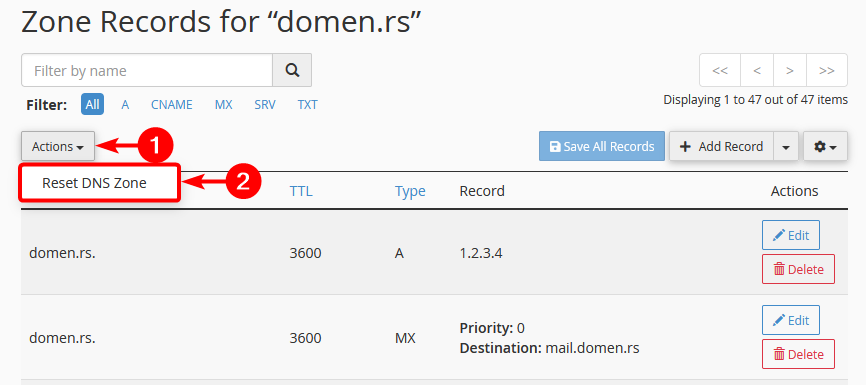Click the search magnifier icon button
Screen dimensions: 866x385
click(292, 70)
